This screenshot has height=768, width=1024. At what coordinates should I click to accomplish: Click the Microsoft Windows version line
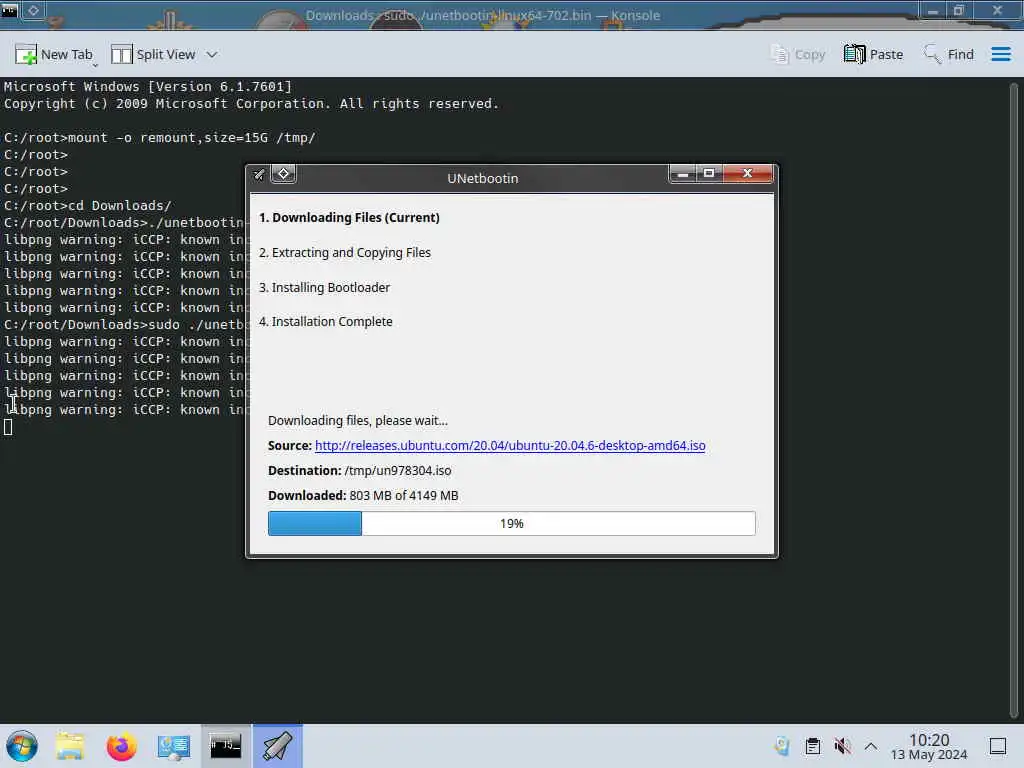(148, 87)
